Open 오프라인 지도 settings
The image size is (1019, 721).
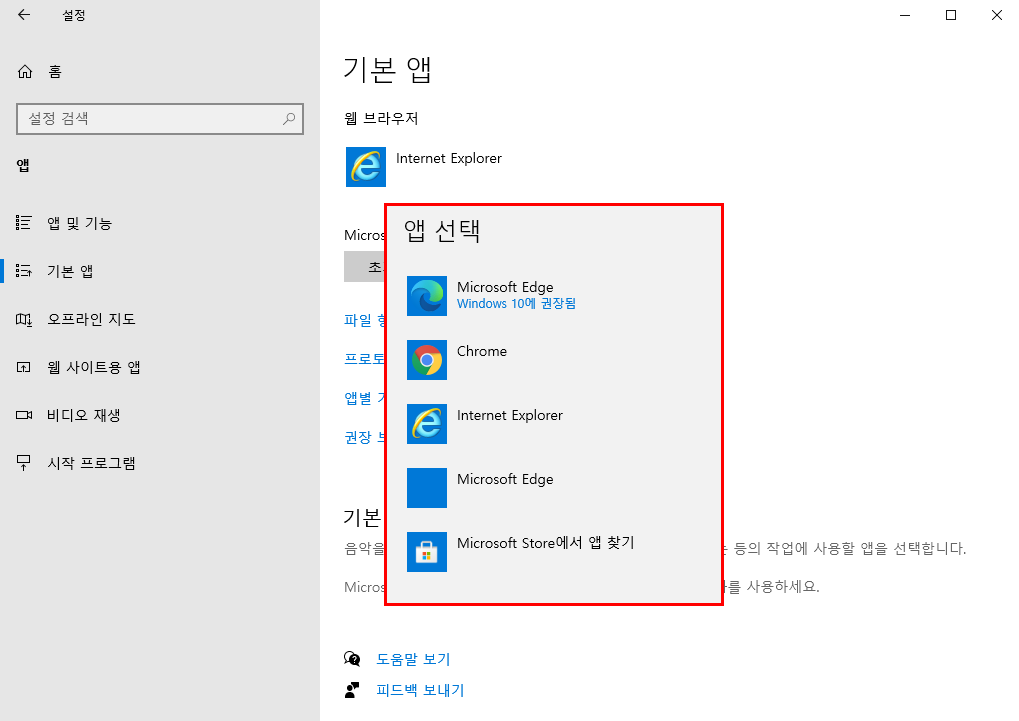tap(75, 319)
